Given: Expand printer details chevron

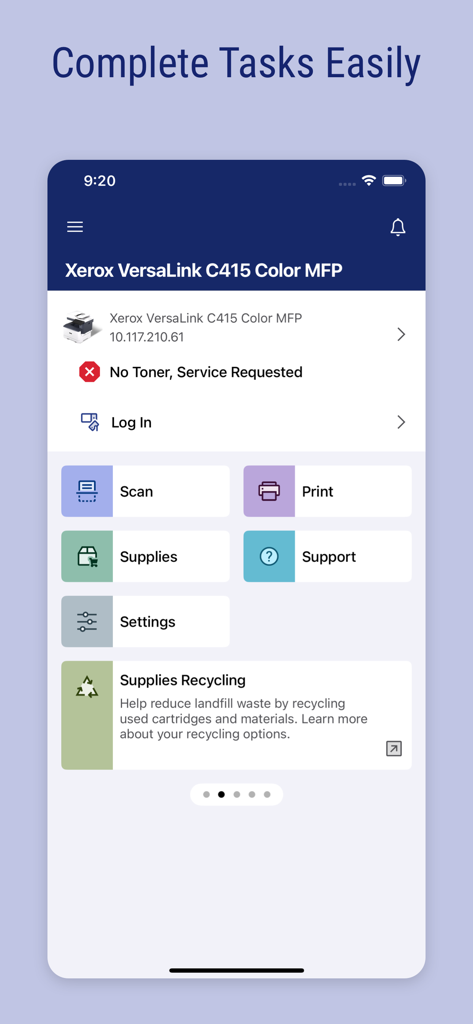Looking at the screenshot, I should [401, 334].
